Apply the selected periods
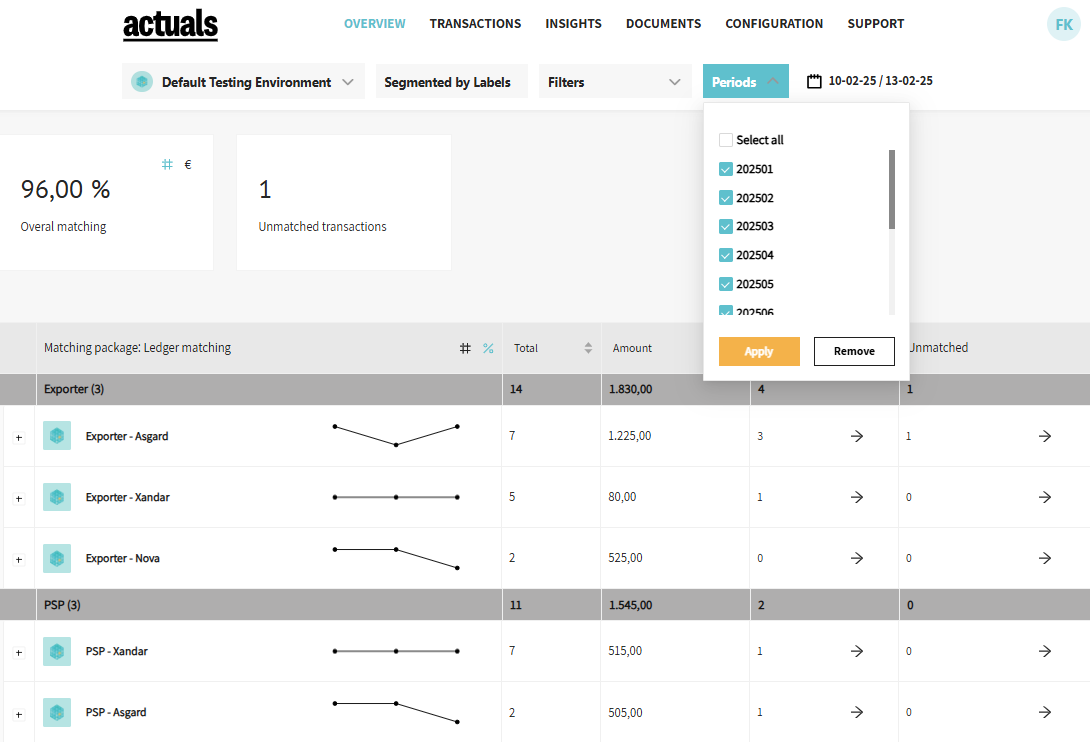1090x742 pixels. (x=759, y=351)
